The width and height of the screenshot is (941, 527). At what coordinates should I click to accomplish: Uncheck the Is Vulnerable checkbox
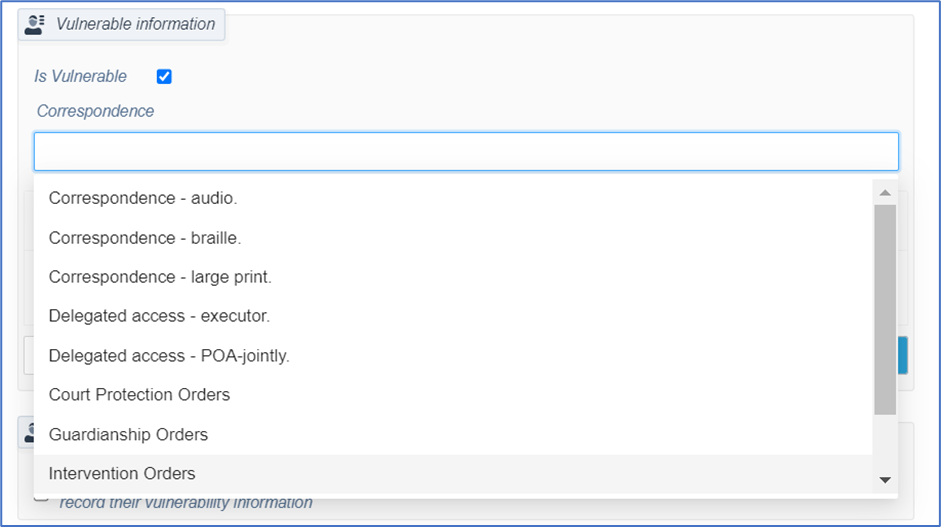point(164,77)
